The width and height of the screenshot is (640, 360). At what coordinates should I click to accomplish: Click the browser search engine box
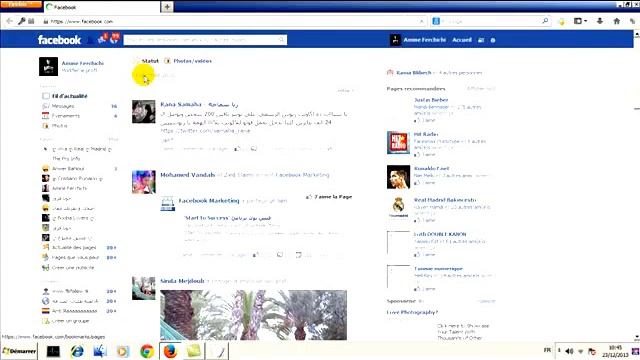point(490,21)
